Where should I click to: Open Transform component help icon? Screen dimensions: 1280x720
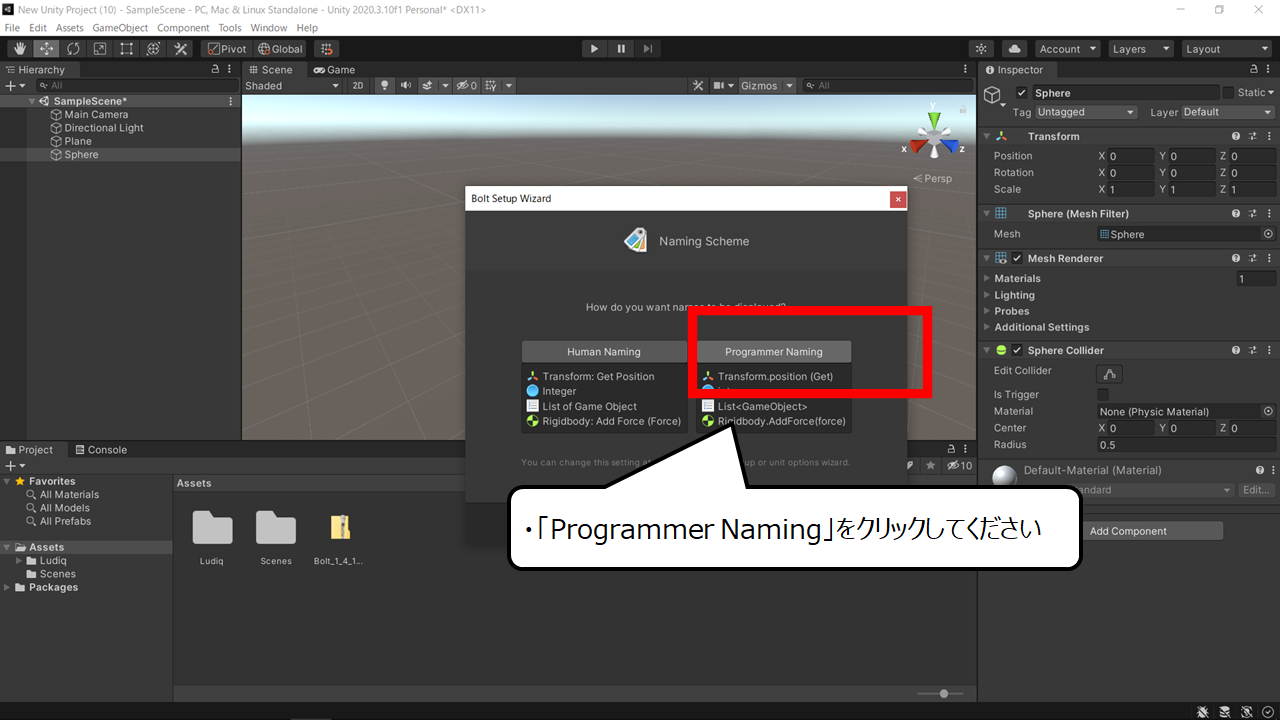click(1236, 136)
